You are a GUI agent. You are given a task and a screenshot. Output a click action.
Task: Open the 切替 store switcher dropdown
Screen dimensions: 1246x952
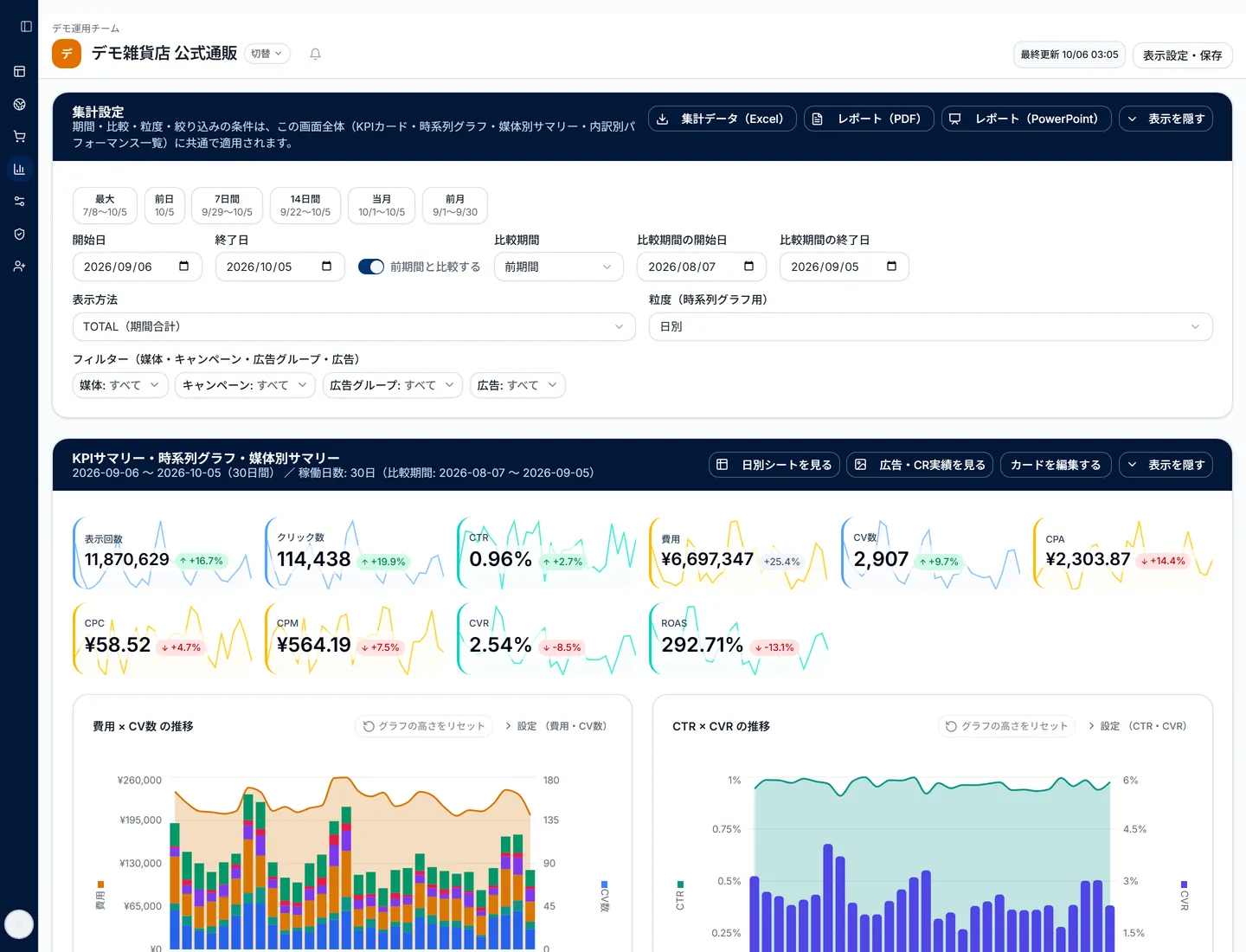pos(267,54)
